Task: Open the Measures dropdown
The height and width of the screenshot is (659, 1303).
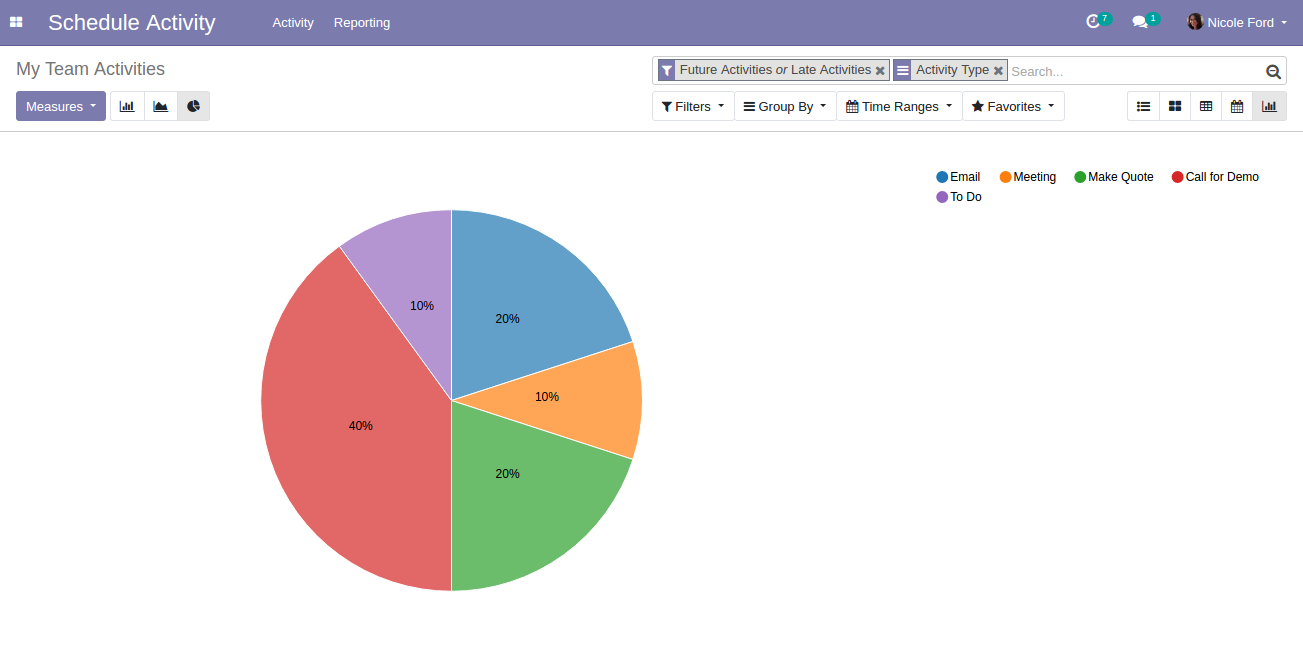Action: click(x=61, y=106)
